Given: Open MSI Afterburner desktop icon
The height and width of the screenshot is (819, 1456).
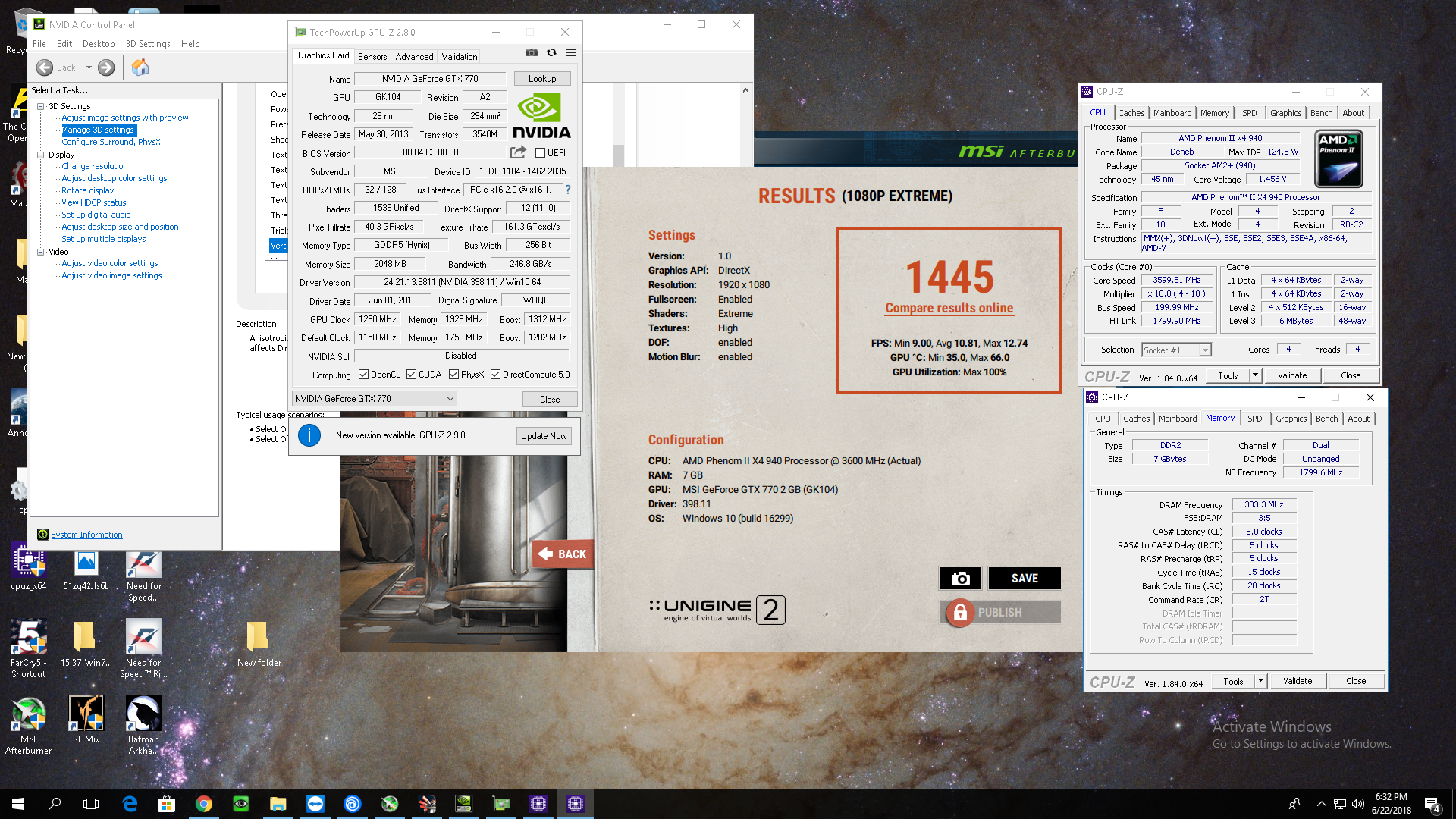Looking at the screenshot, I should (29, 725).
